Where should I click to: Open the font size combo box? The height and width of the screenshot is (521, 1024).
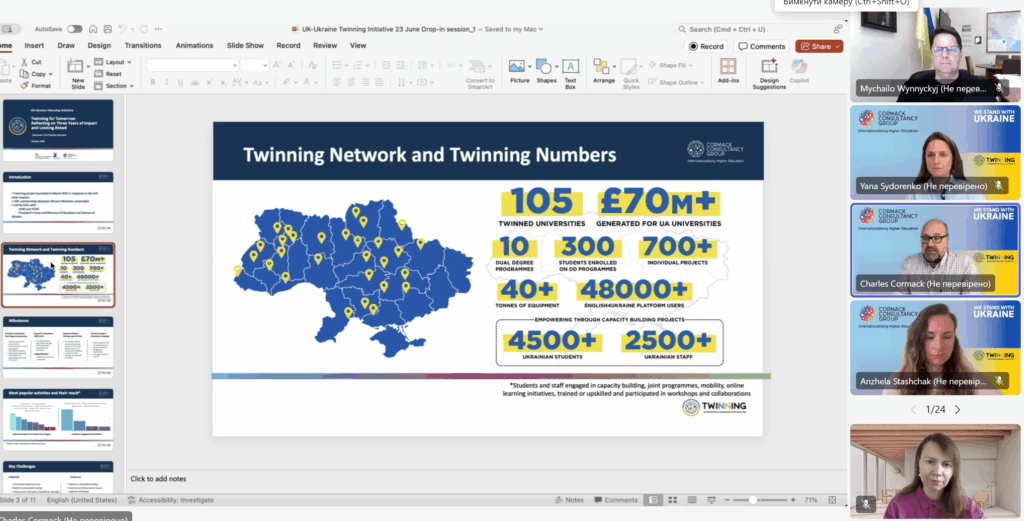[254, 65]
